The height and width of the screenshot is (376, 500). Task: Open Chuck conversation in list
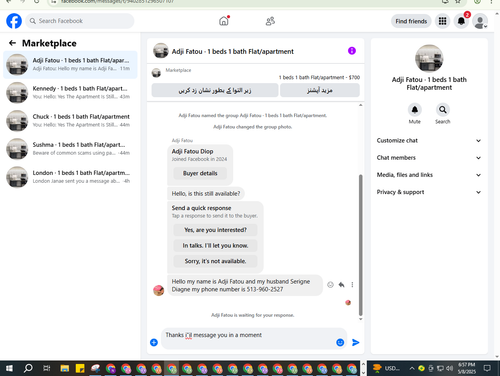[x=70, y=120]
